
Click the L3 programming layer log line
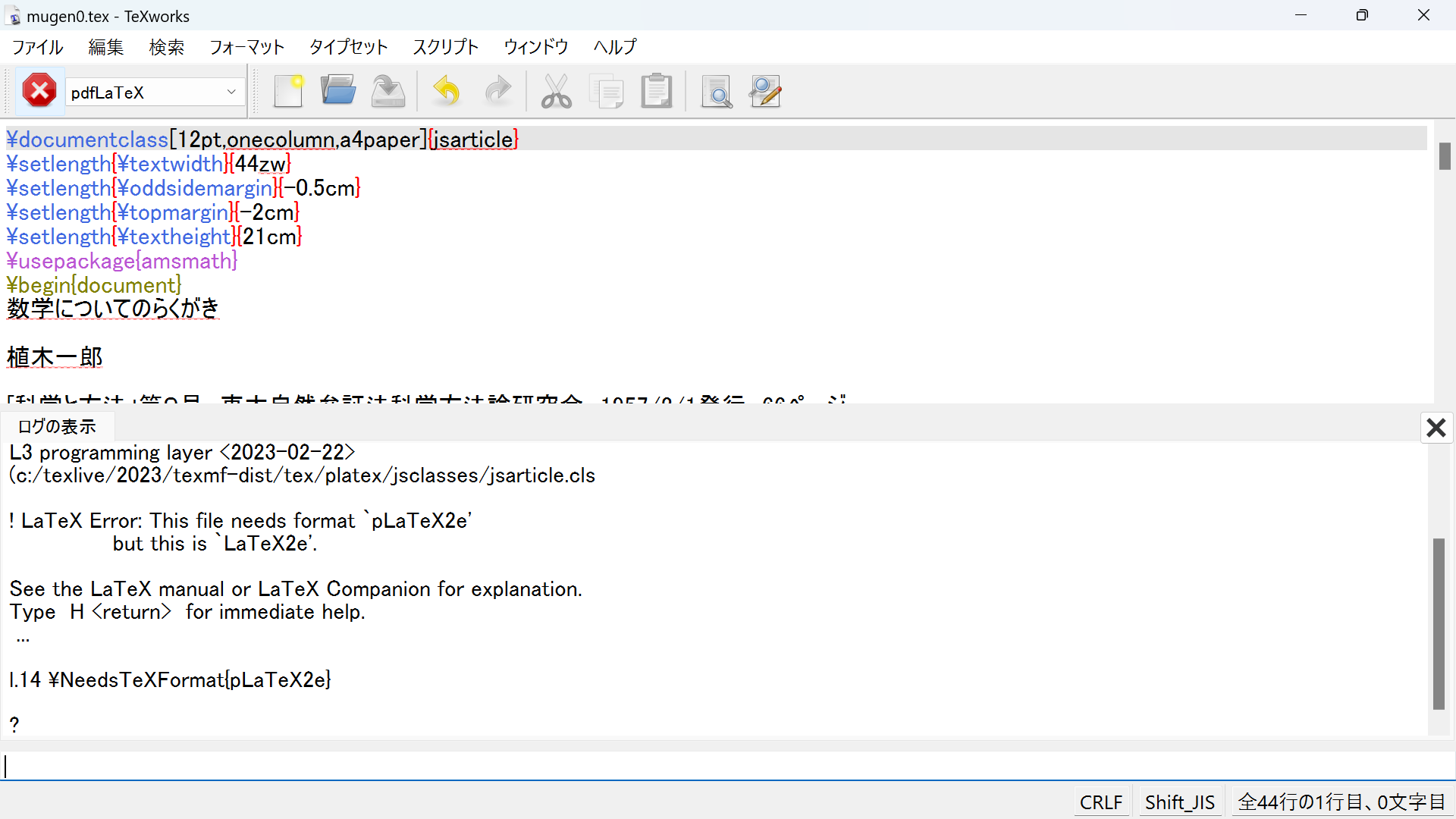(182, 453)
